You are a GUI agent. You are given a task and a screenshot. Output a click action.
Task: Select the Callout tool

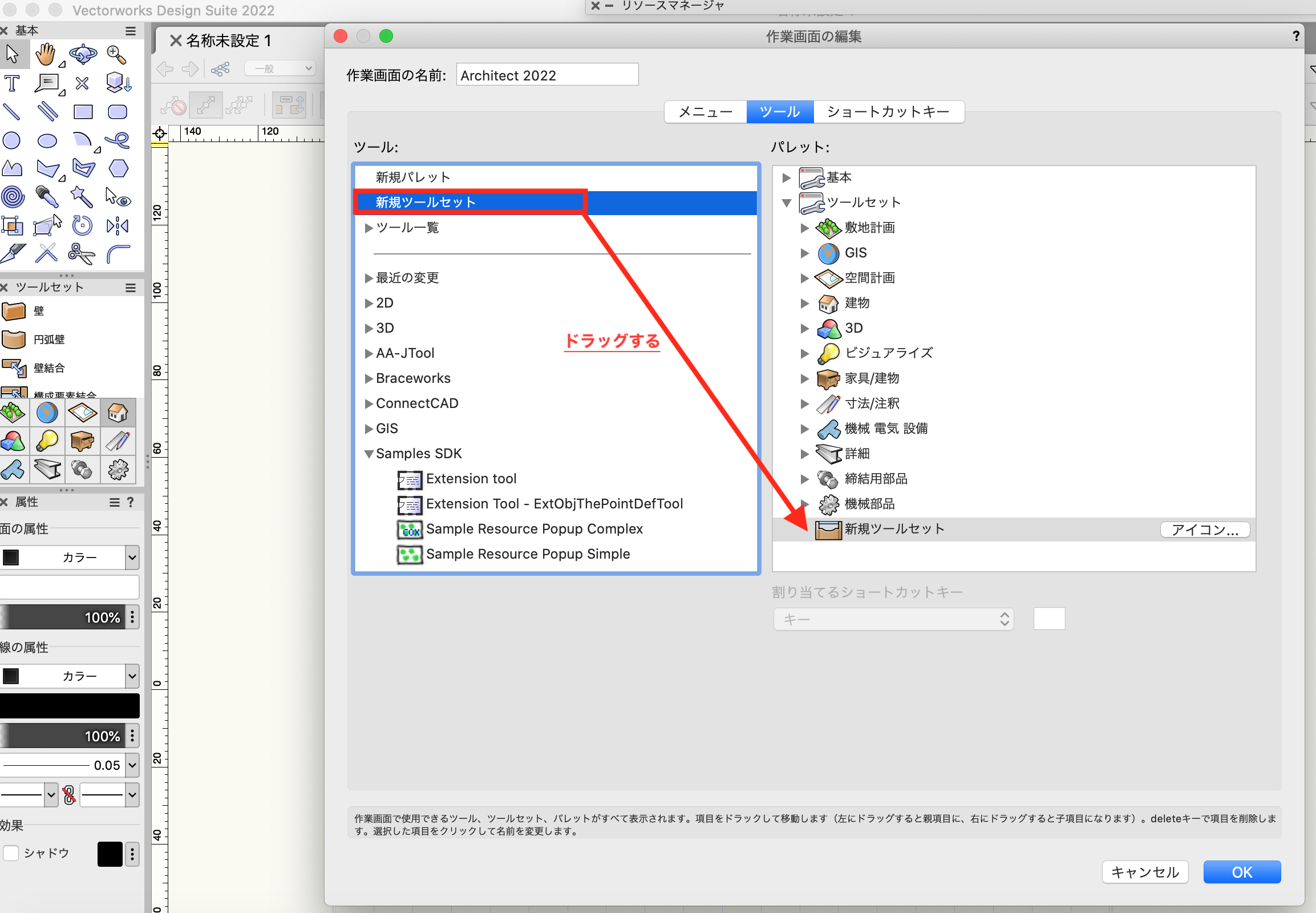click(47, 83)
